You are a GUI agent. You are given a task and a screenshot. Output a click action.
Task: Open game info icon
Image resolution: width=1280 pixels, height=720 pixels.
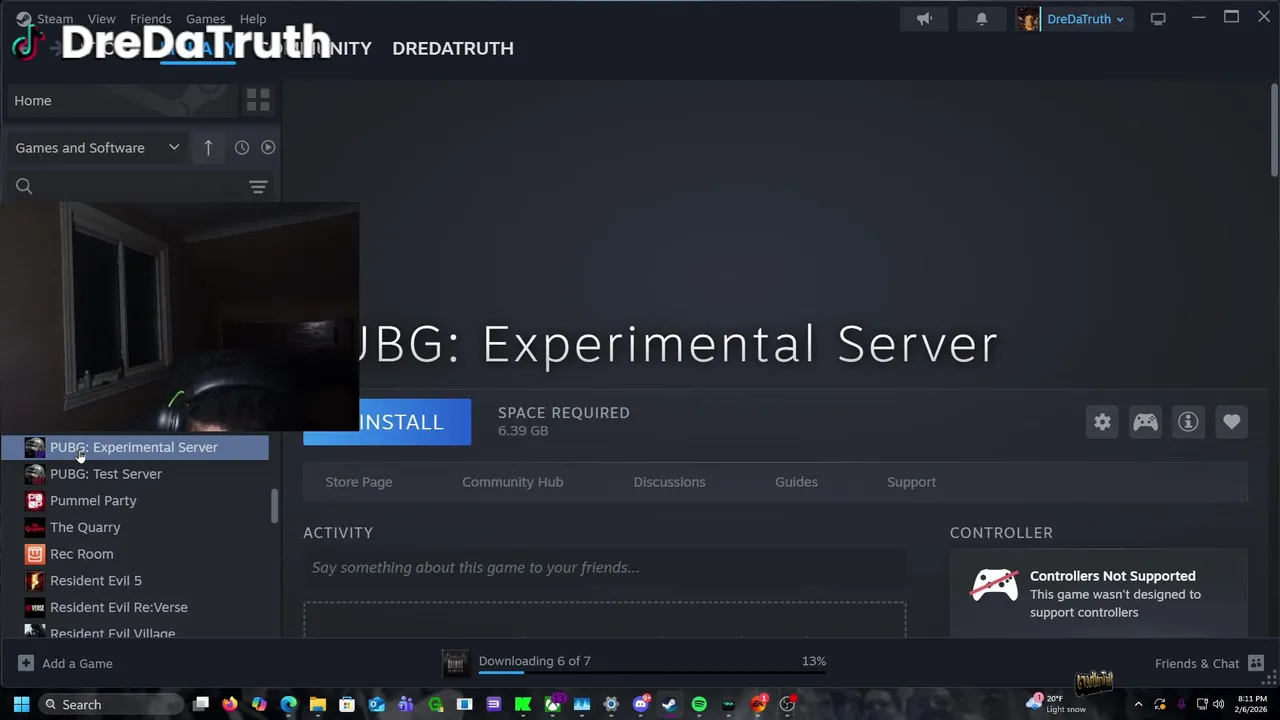pyautogui.click(x=1188, y=422)
